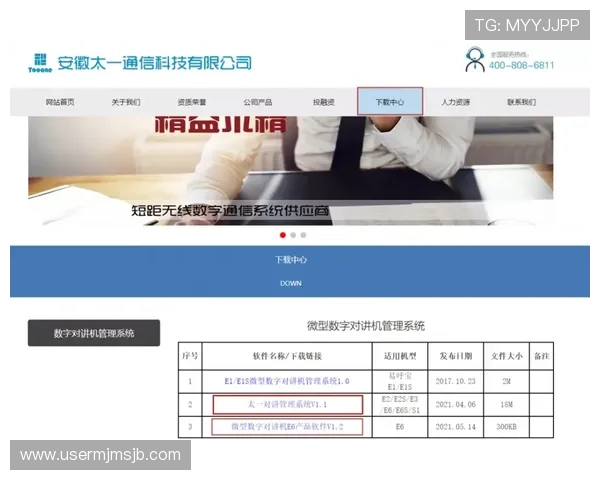Viewport: 600px width, 480px height.
Task: Go to 联系我们 in the nav bar
Action: click(521, 102)
